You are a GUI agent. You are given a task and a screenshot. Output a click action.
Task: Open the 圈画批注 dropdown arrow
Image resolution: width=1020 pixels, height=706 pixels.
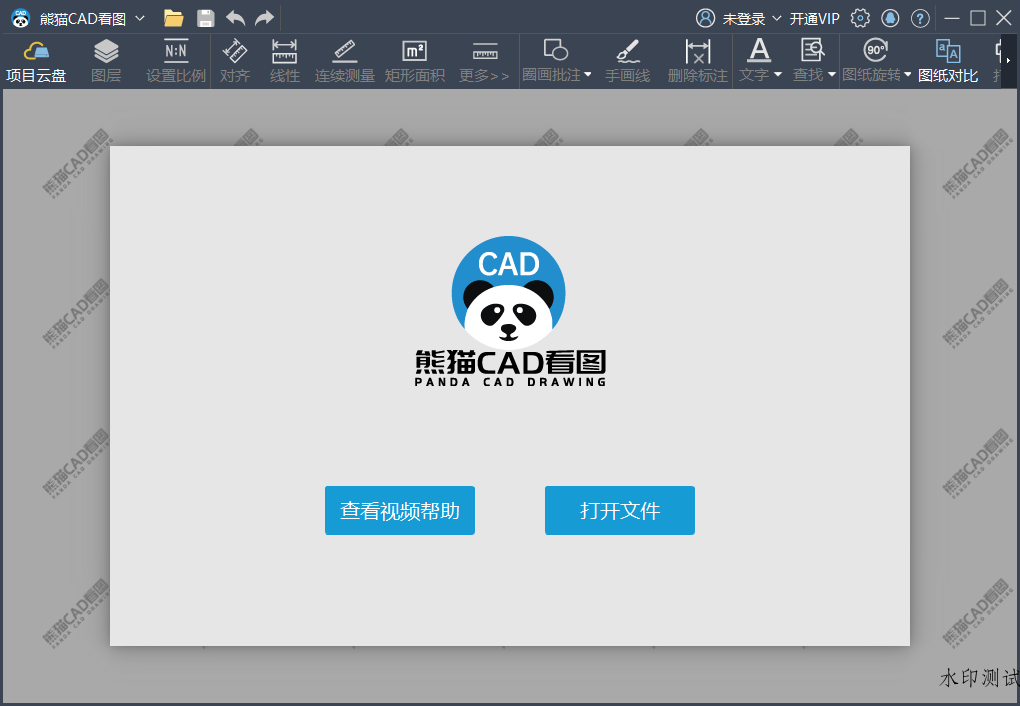click(x=588, y=75)
